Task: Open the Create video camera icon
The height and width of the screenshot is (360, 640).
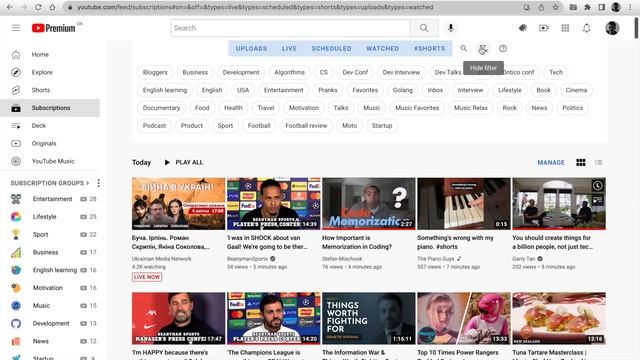Action: [x=544, y=28]
